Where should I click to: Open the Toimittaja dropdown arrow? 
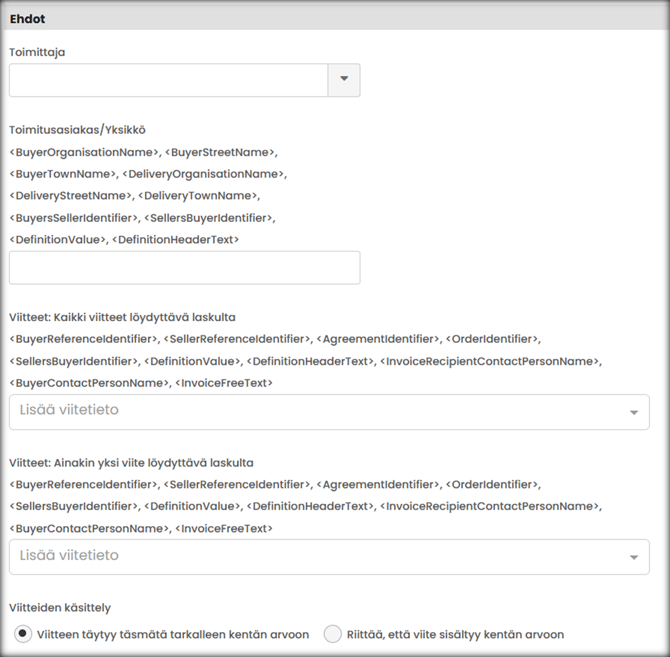(x=344, y=80)
